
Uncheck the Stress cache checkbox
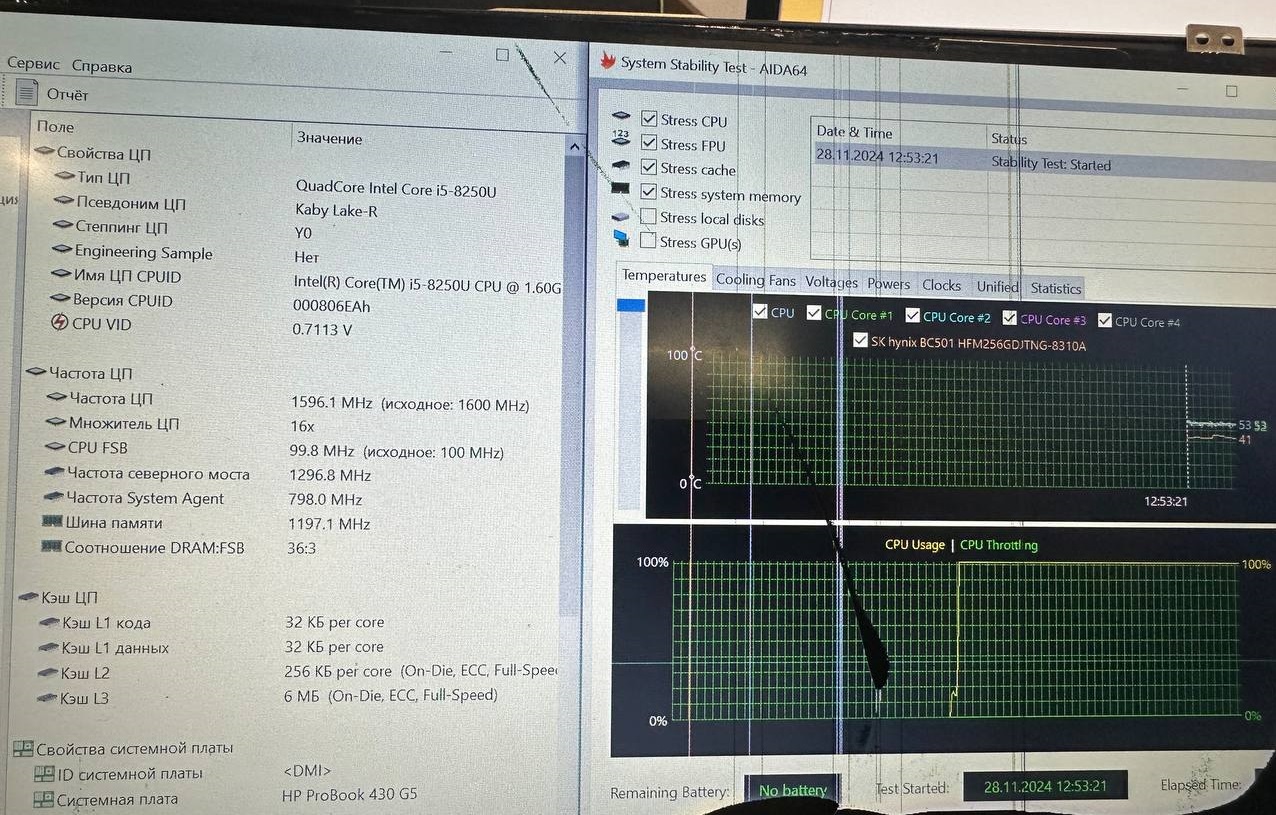point(649,167)
